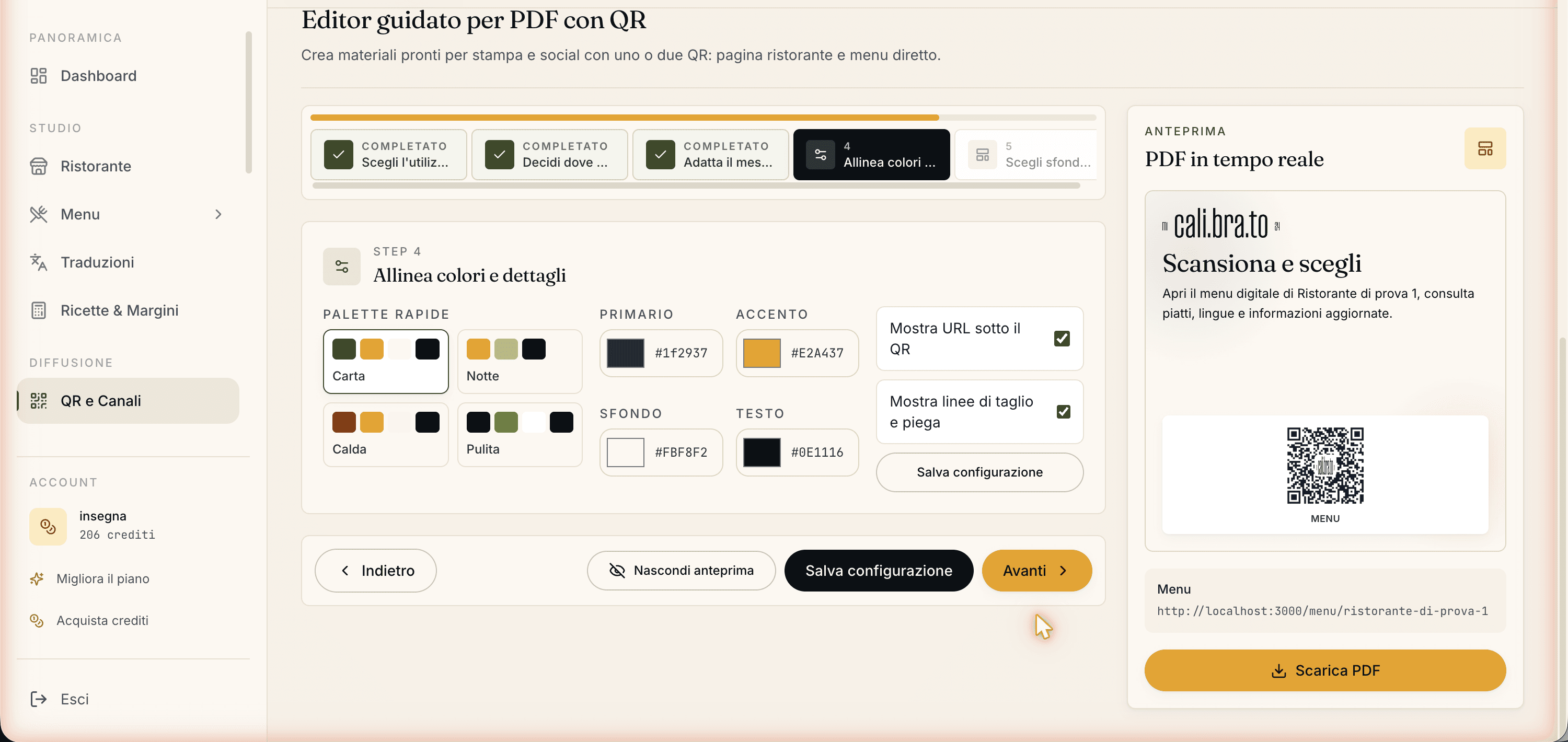Click the preview layout icon in Anteprima
1568x742 pixels.
coord(1484,148)
